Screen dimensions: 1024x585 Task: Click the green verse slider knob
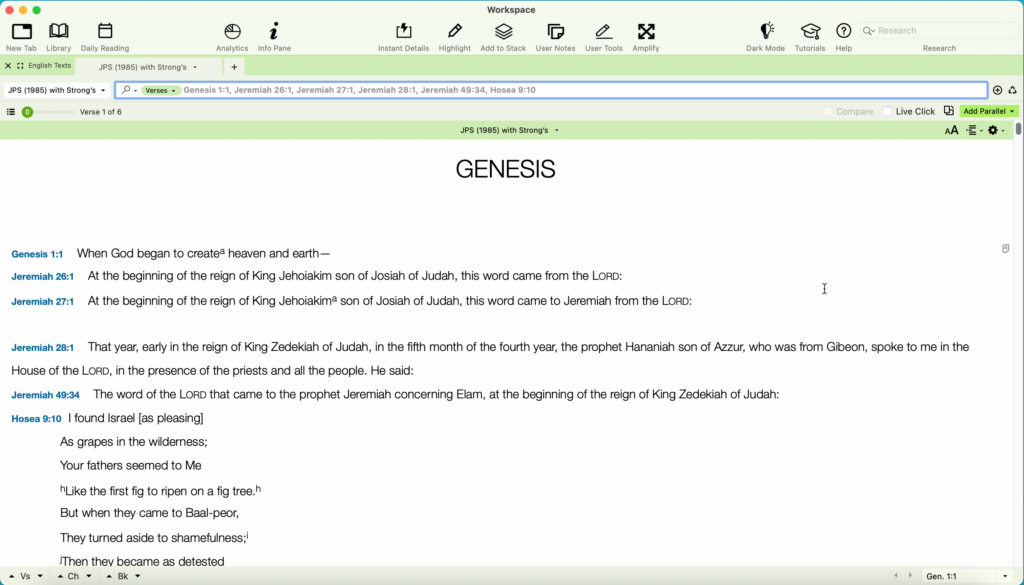[x=27, y=112]
